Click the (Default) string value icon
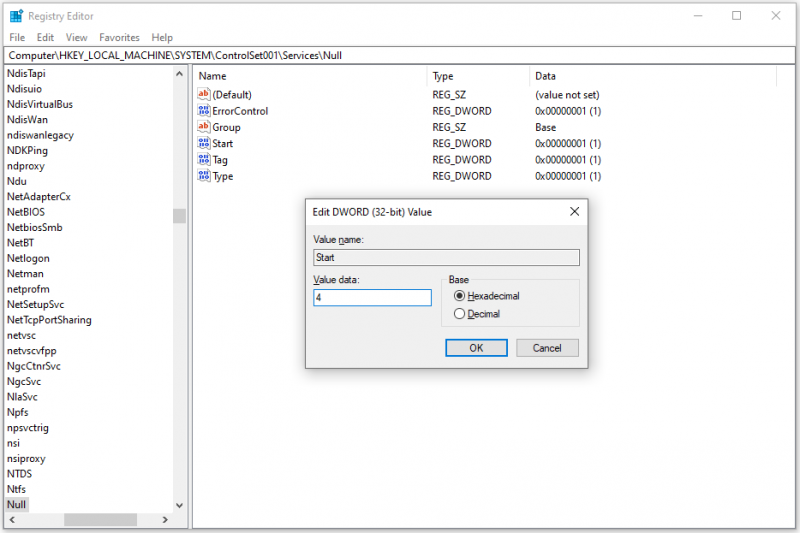The image size is (800, 533). 204,94
